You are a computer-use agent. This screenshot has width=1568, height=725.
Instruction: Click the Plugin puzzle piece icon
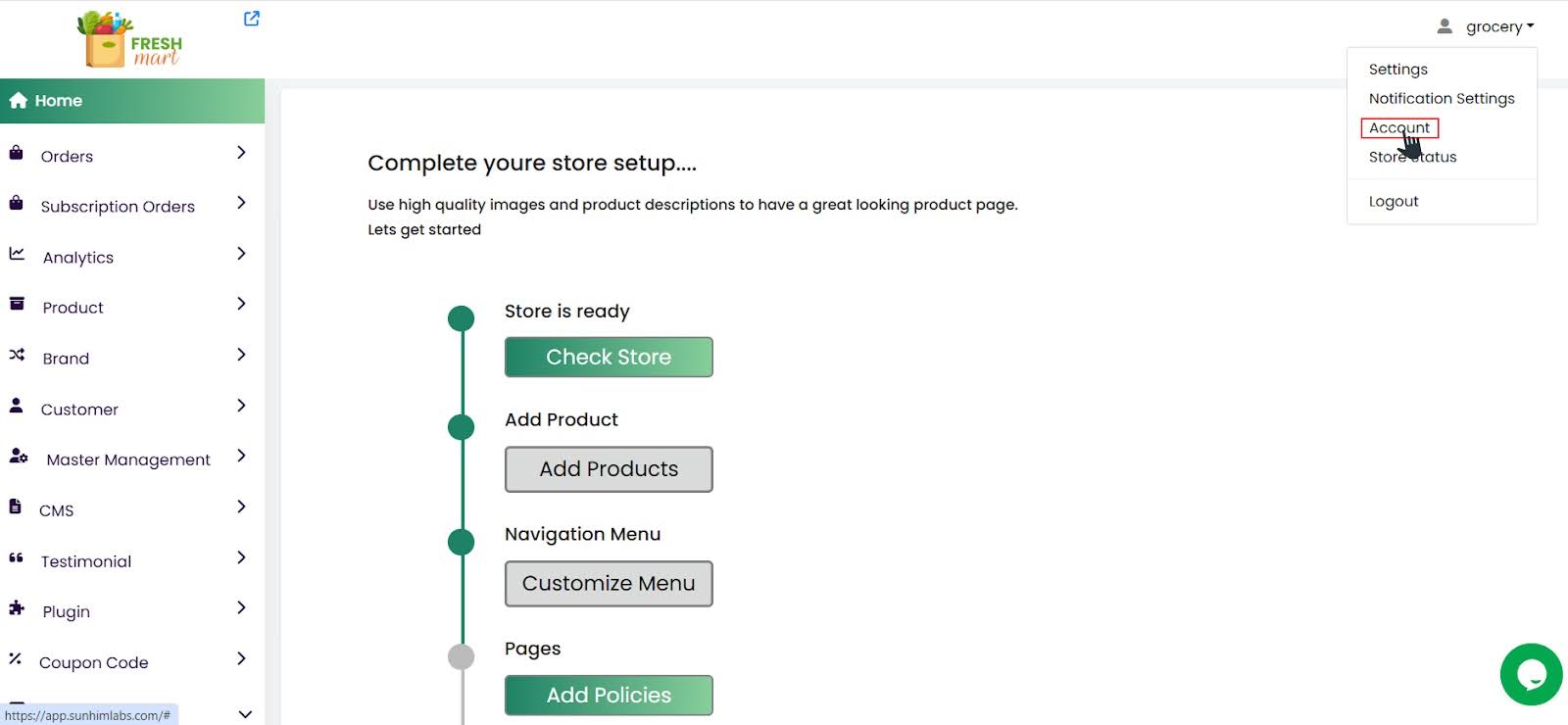pos(17,608)
